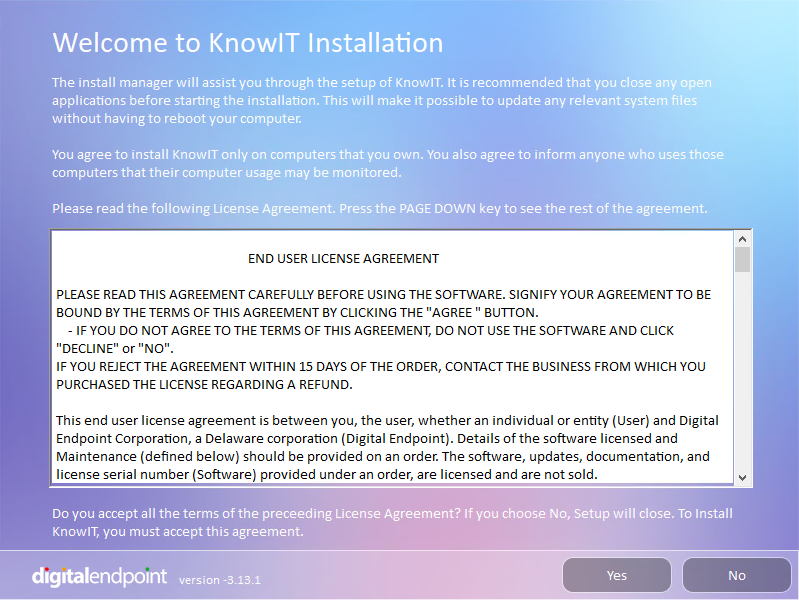Viewport: 799px width, 600px height.
Task: Click the license agreement scrollbar thumb
Action: [x=742, y=259]
